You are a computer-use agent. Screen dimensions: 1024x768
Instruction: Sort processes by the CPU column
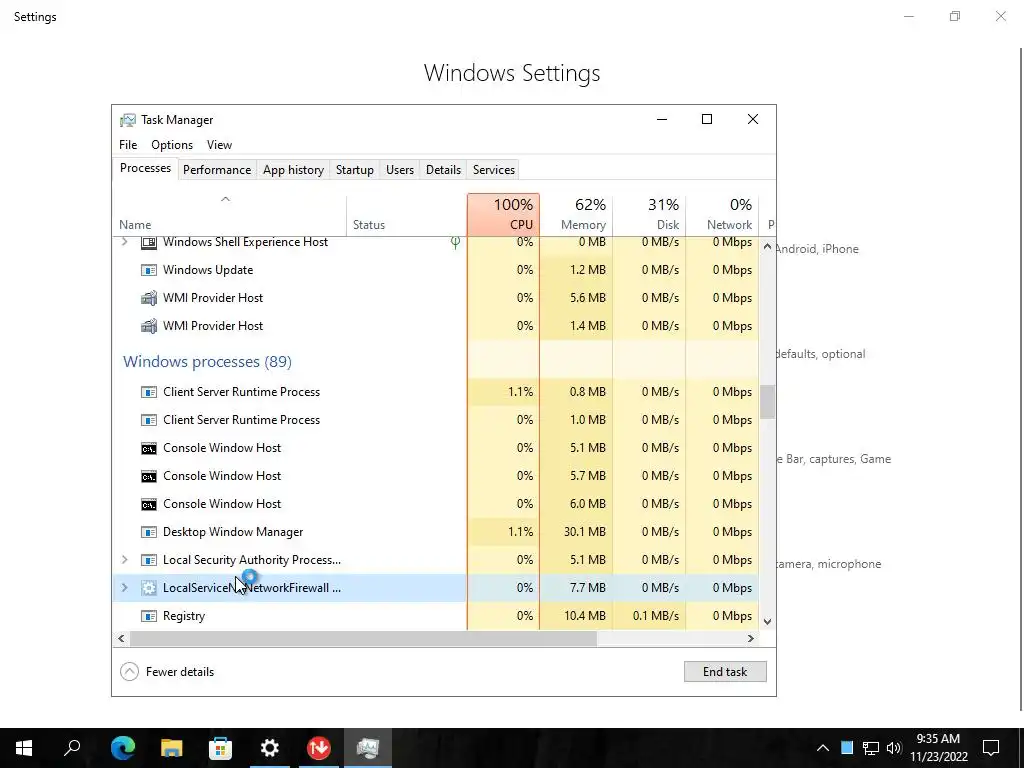coord(504,215)
